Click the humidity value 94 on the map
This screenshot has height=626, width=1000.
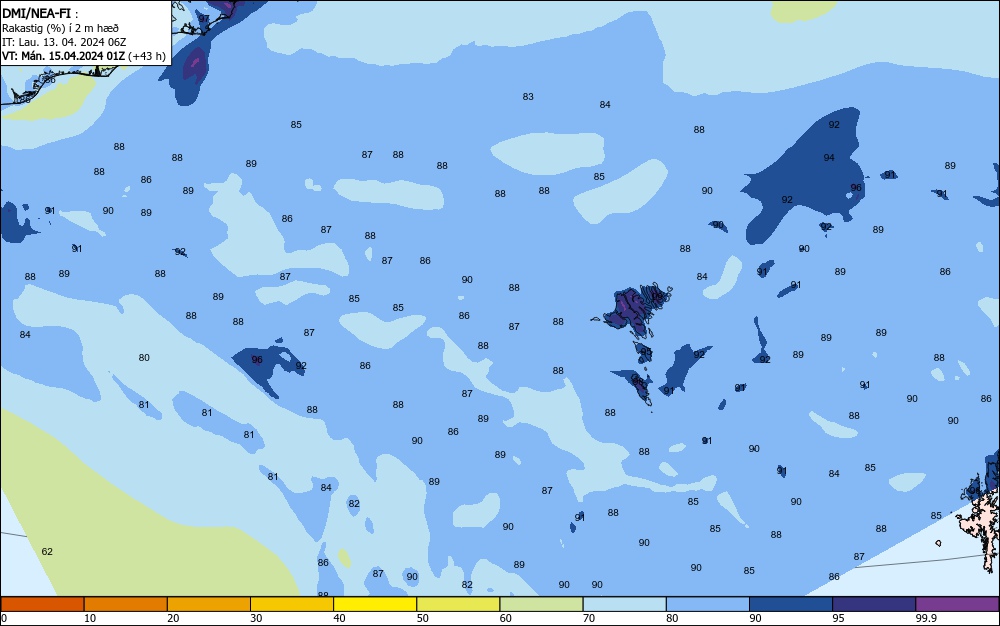click(x=829, y=157)
